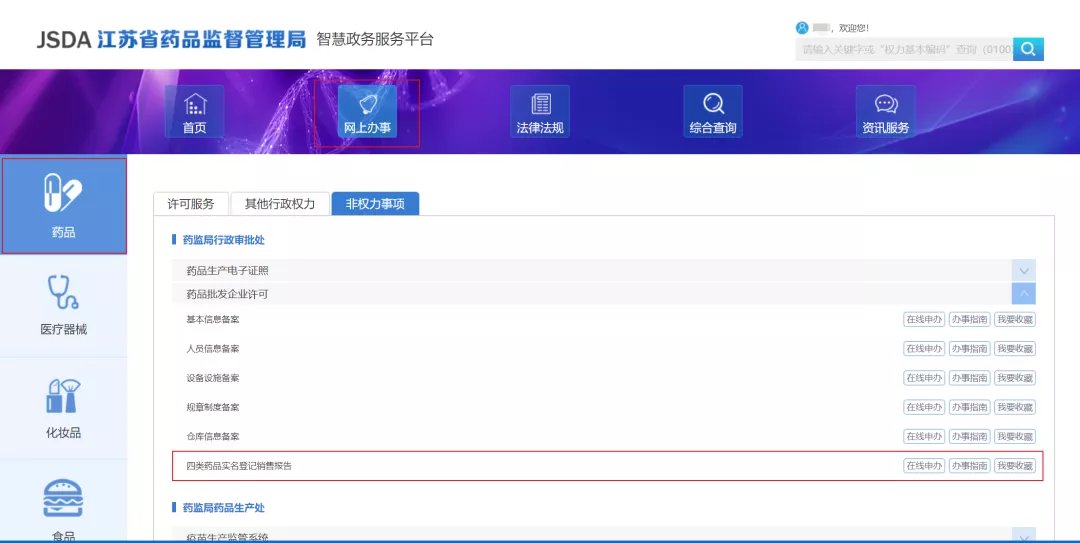The width and height of the screenshot is (1080, 543).
Task: Click 我要收藏 for 规章制度备案
Action: pyautogui.click(x=1015, y=407)
